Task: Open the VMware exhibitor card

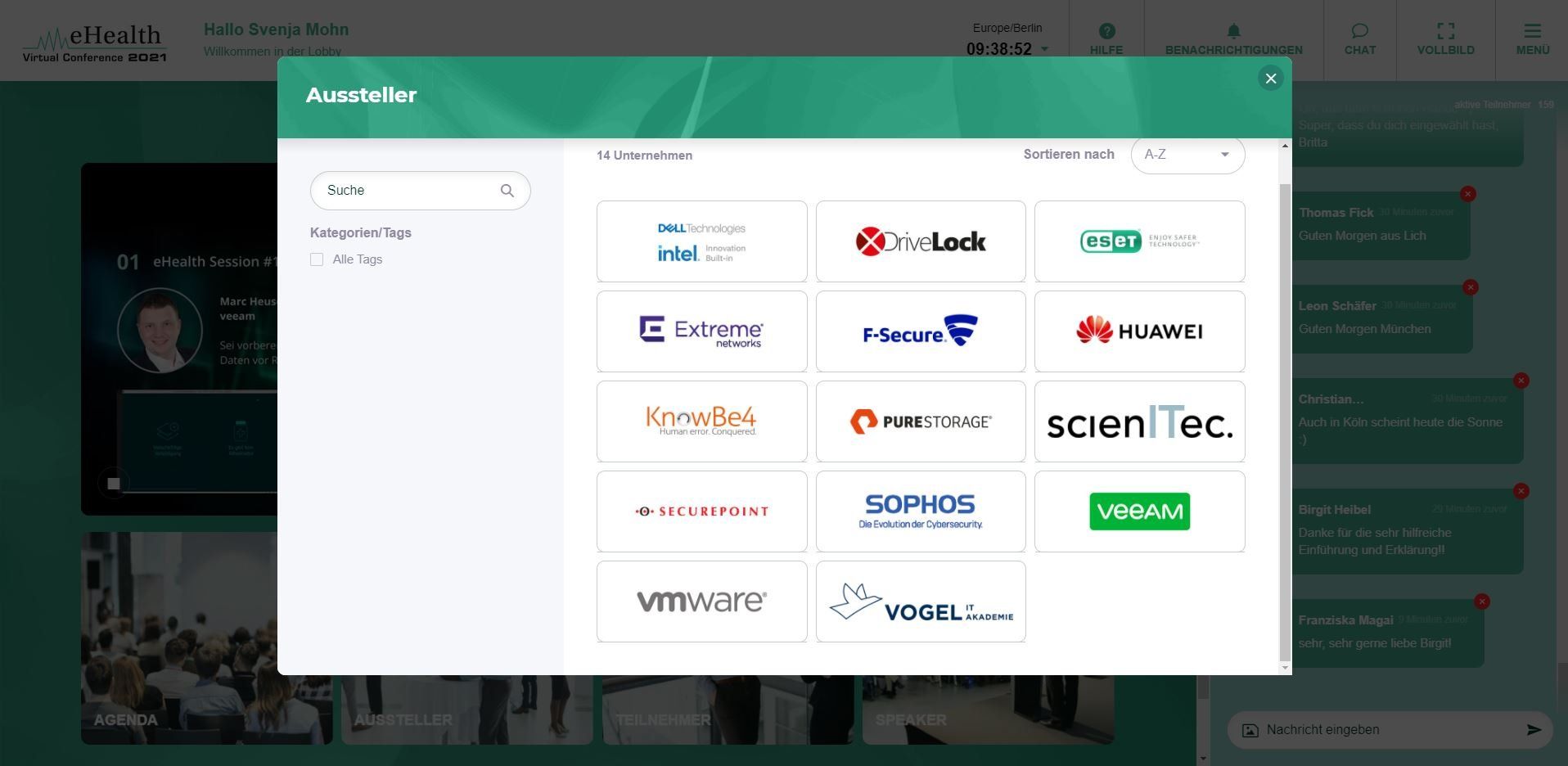Action: (701, 602)
